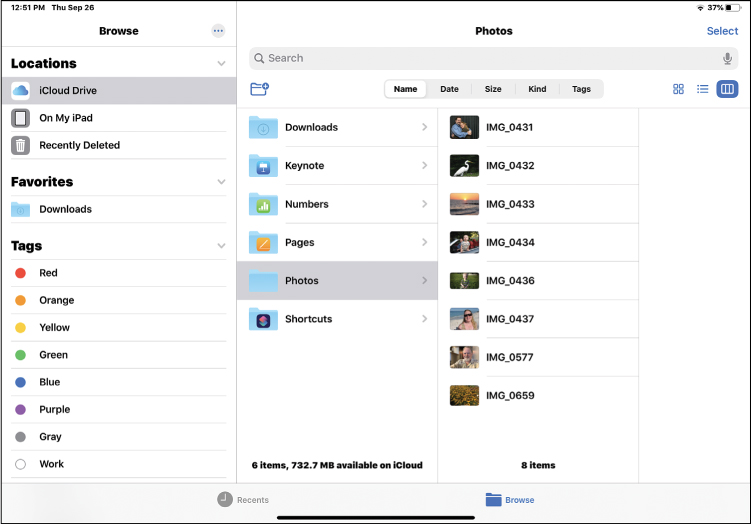Switch to list view
The height and width of the screenshot is (524, 751).
703,89
